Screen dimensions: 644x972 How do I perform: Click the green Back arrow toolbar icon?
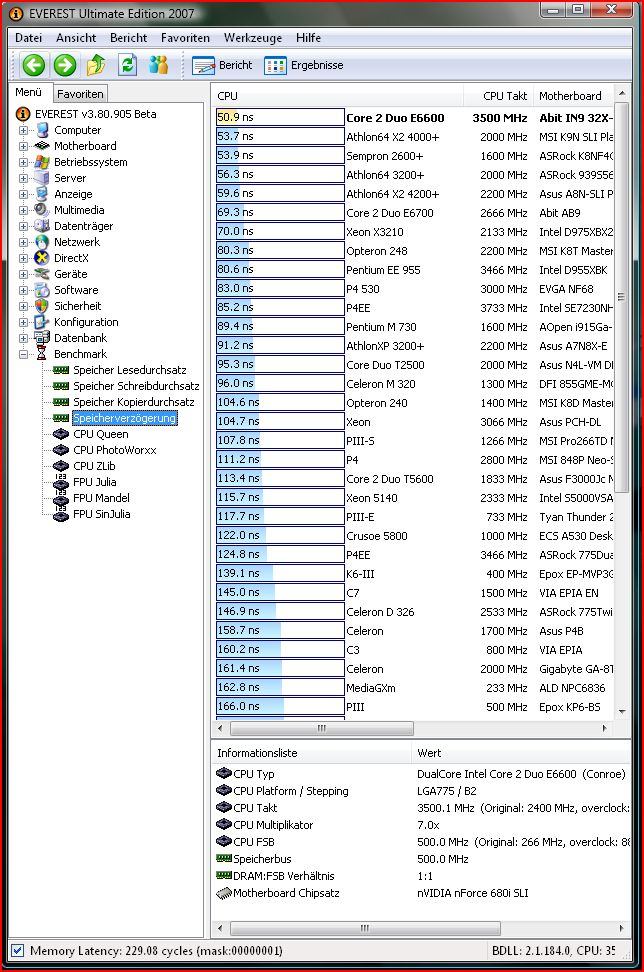pos(34,65)
